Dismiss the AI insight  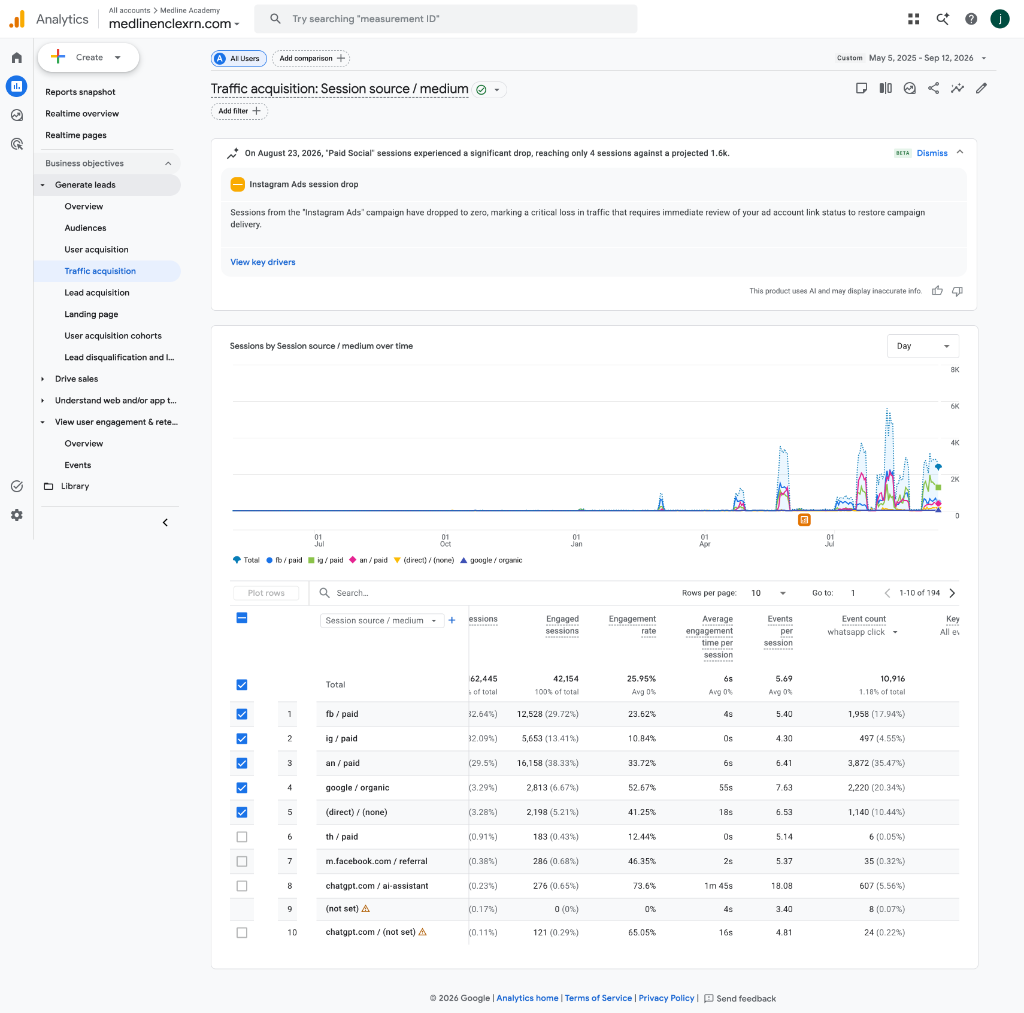tap(932, 153)
